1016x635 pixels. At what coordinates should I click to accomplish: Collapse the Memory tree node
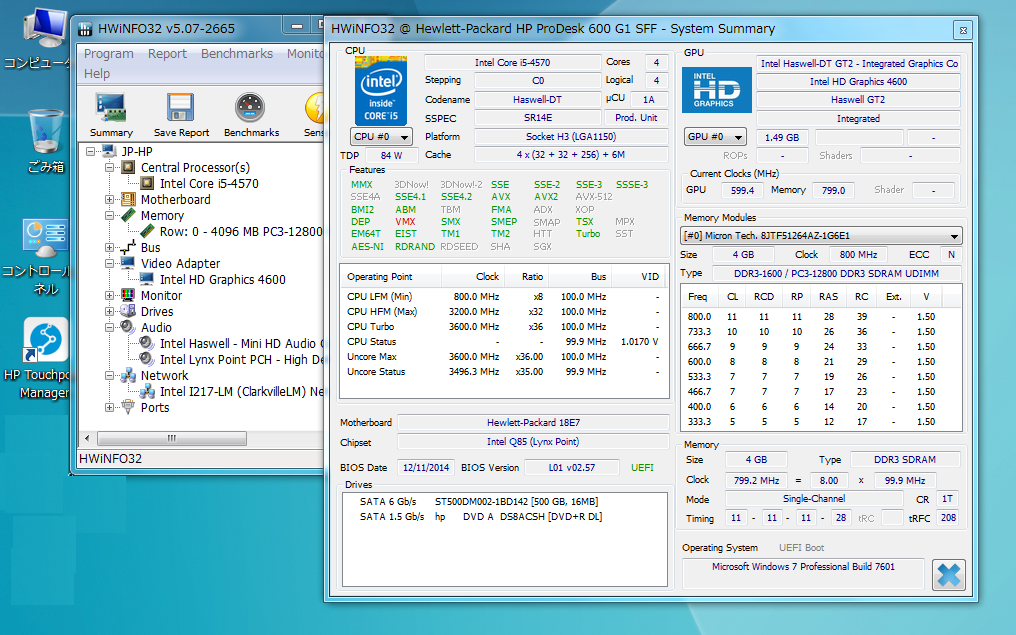110,215
